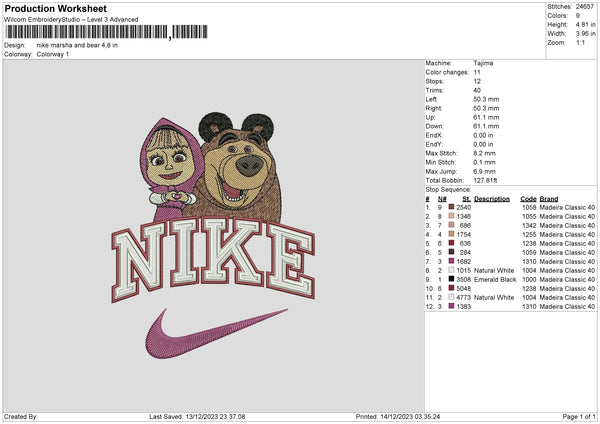Image resolution: width=600 pixels, height=424 pixels.
Task: Select thread code 1342
Action: click(529, 225)
